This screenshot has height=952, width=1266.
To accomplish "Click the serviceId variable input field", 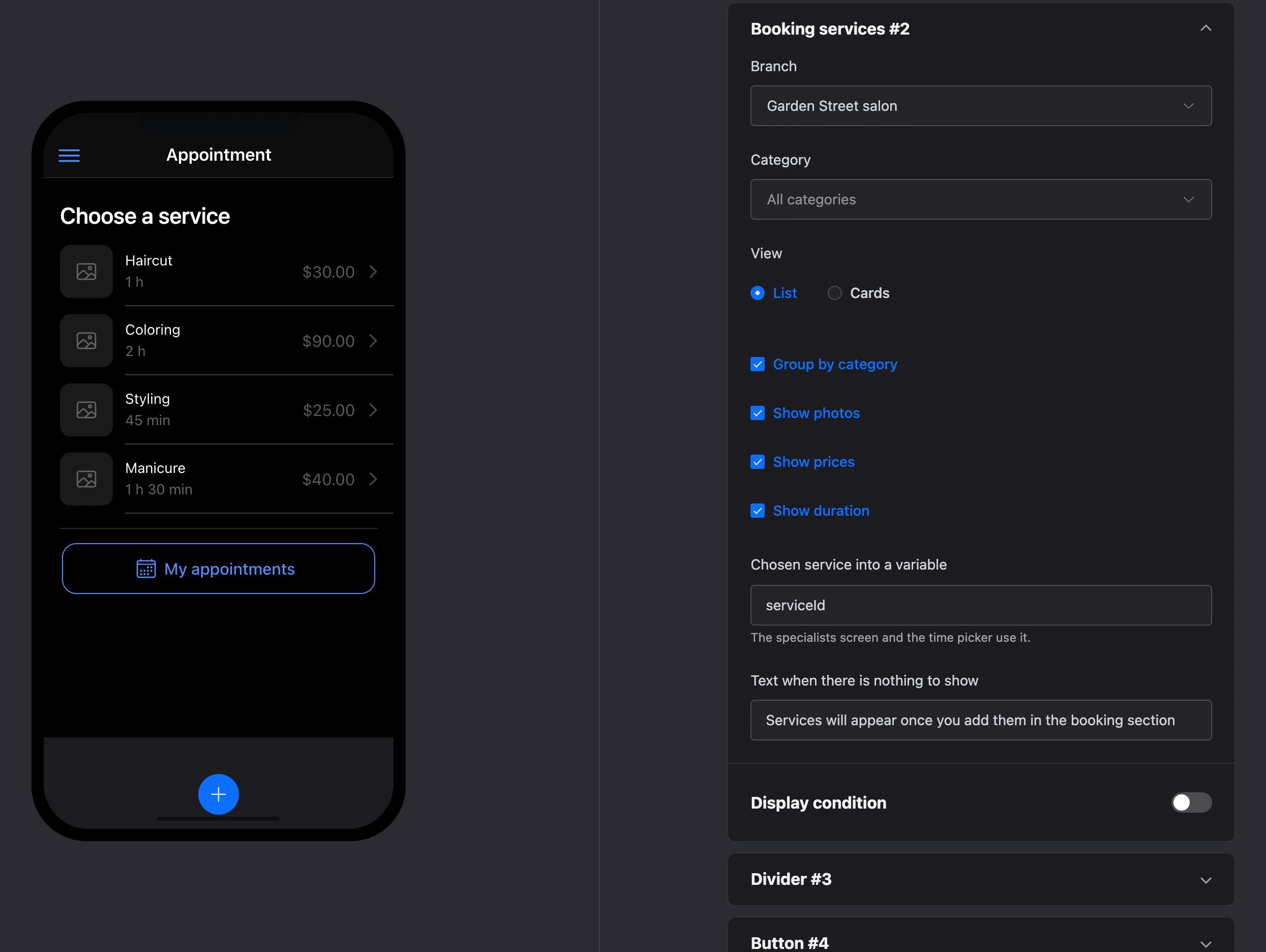I will point(981,605).
